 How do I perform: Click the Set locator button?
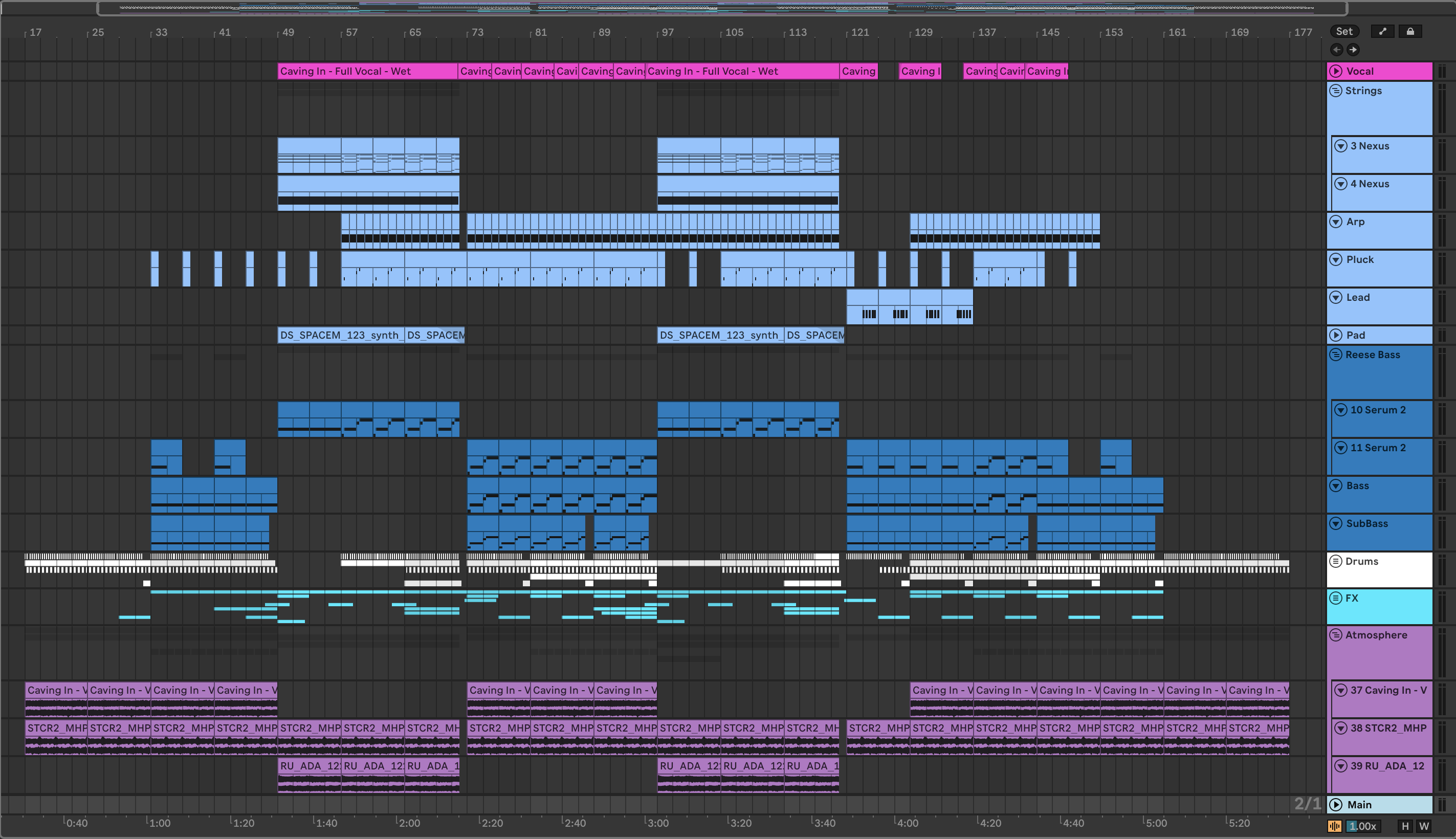point(1344,32)
